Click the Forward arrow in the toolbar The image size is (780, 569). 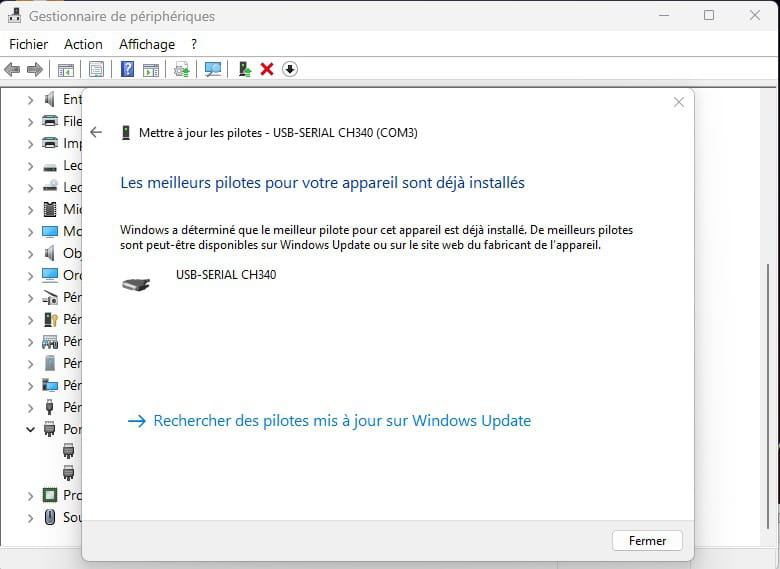tap(34, 69)
